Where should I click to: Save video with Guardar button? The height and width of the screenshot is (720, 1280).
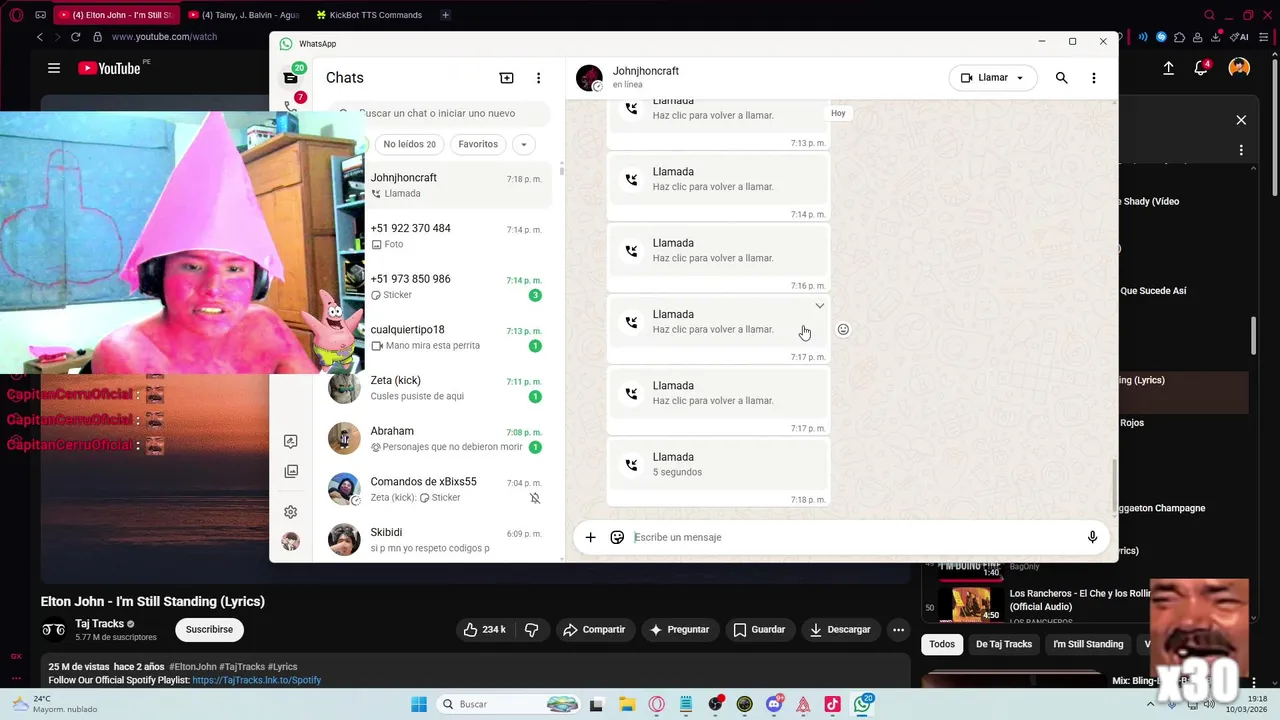(759, 629)
